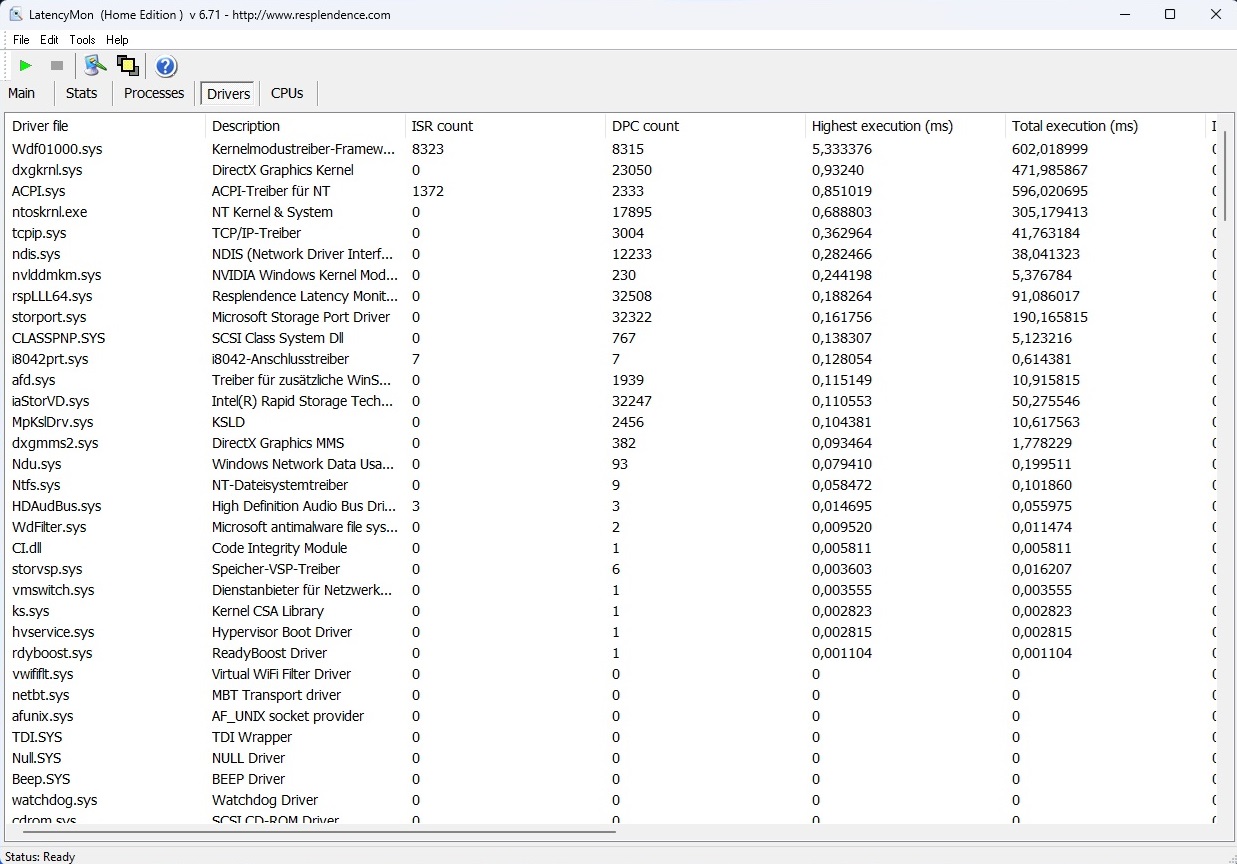Open the File menu
The width and height of the screenshot is (1237, 864).
[21, 40]
